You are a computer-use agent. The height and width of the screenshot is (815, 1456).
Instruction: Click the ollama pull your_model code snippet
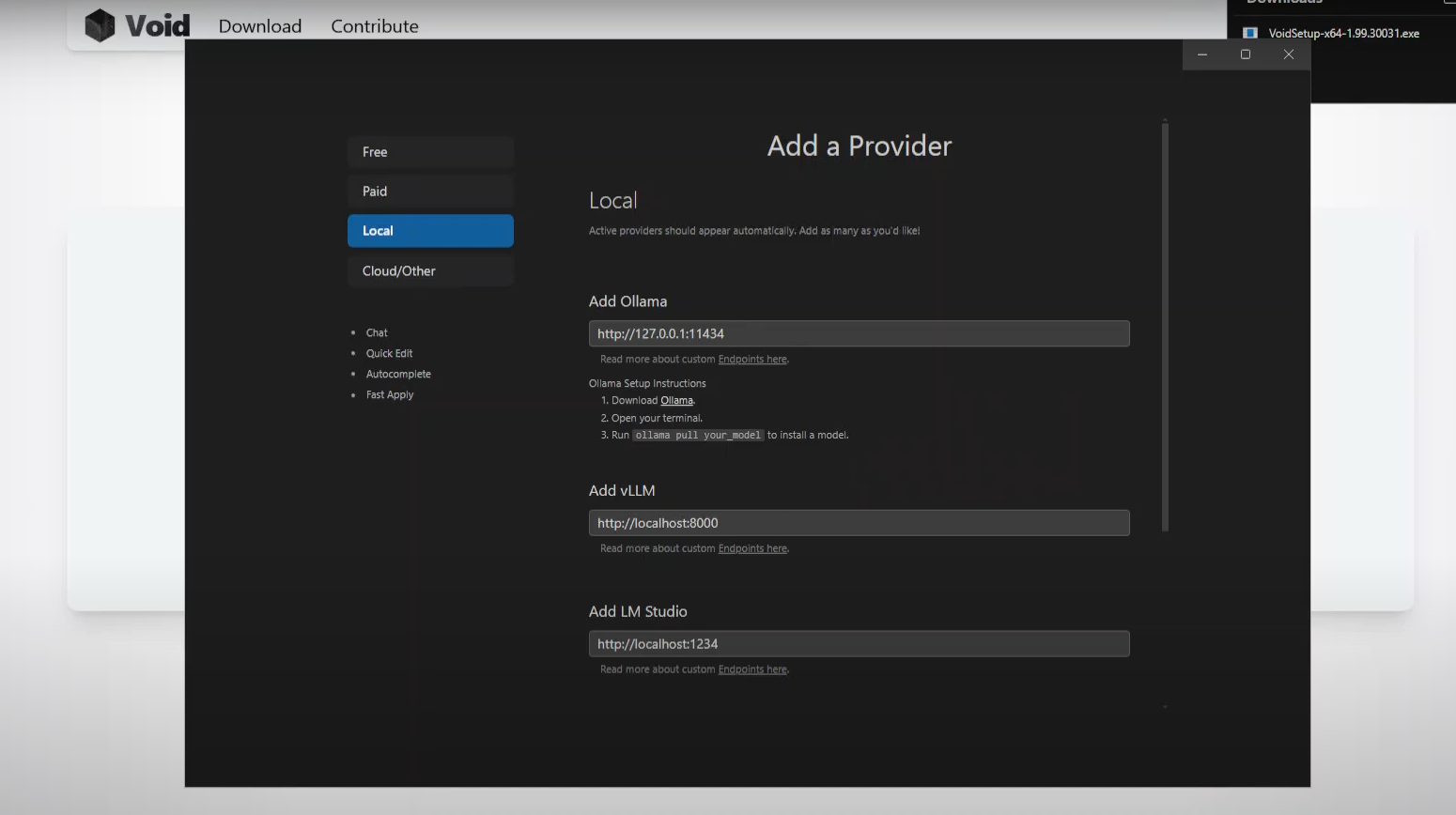pos(698,436)
